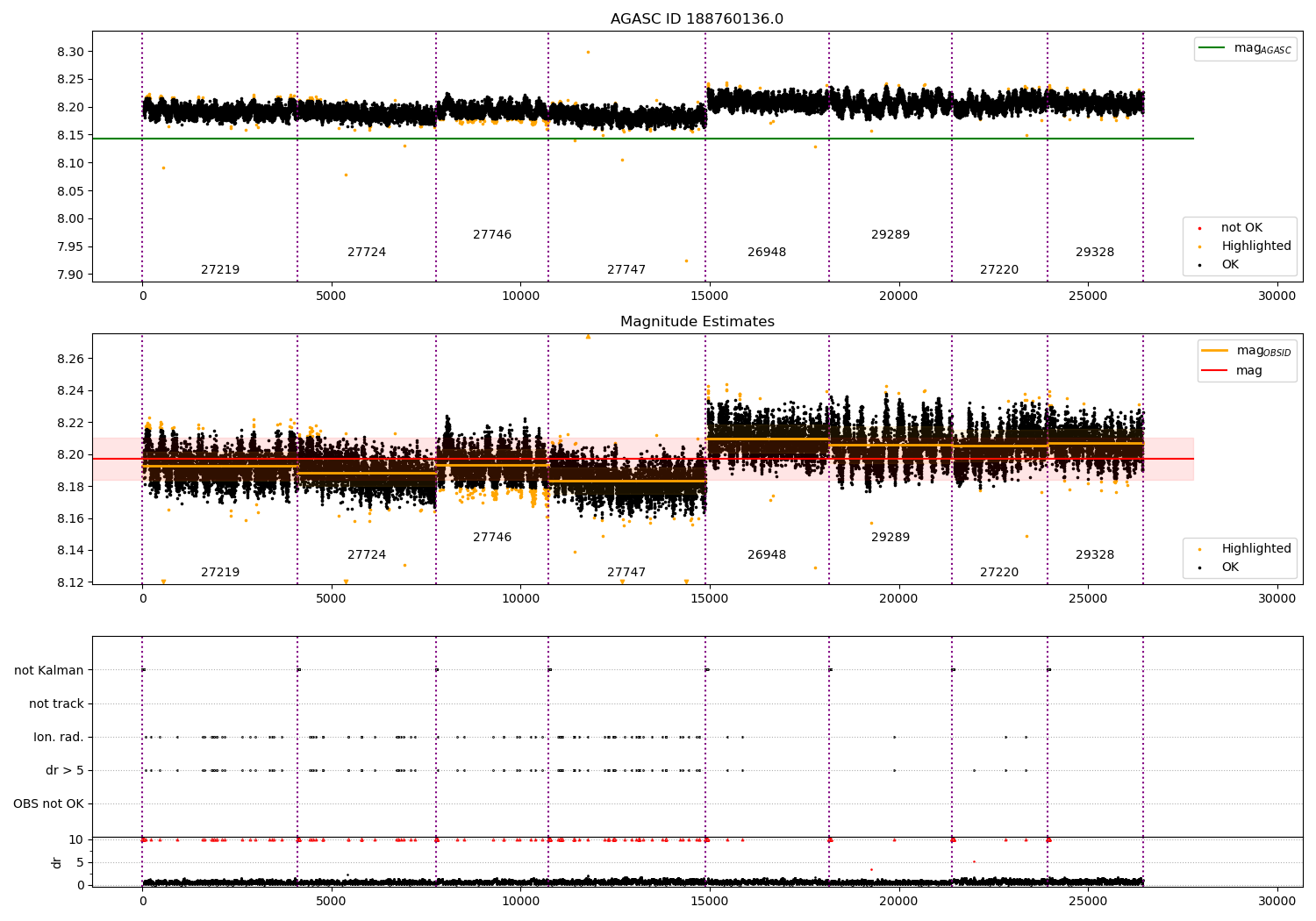Click OBSID label 27747 in the top plot
Viewport: 1316px width, 921px height.
[626, 270]
